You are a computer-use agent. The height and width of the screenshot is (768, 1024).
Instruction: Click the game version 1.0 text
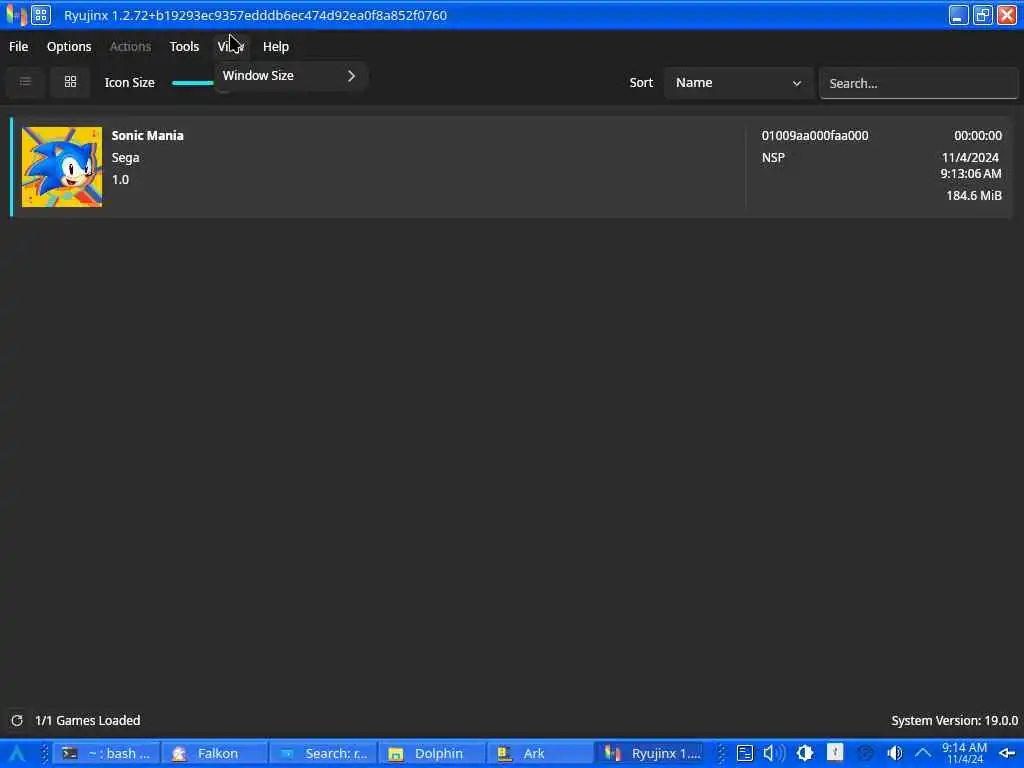[120, 180]
